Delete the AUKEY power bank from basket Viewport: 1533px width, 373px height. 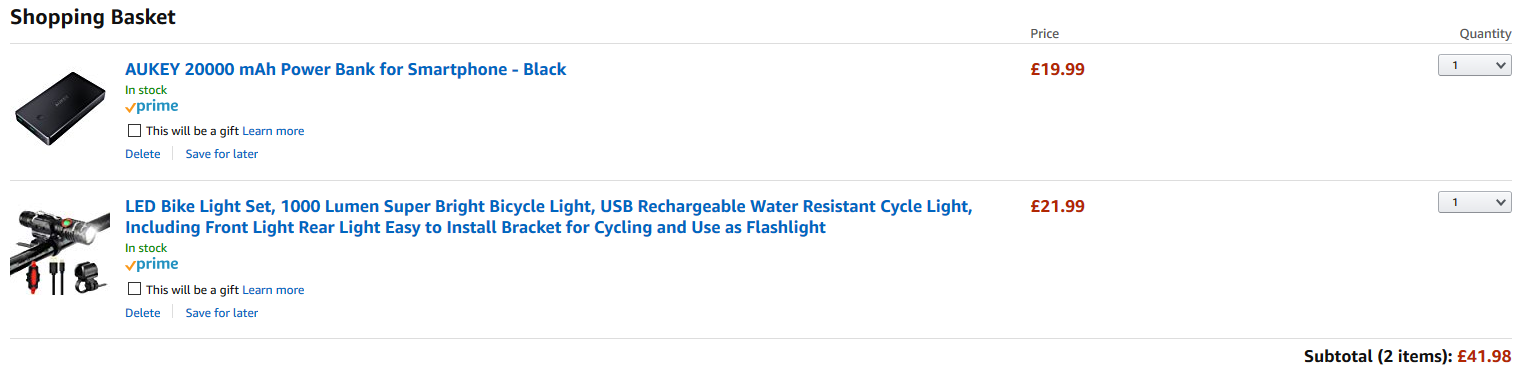click(x=143, y=154)
